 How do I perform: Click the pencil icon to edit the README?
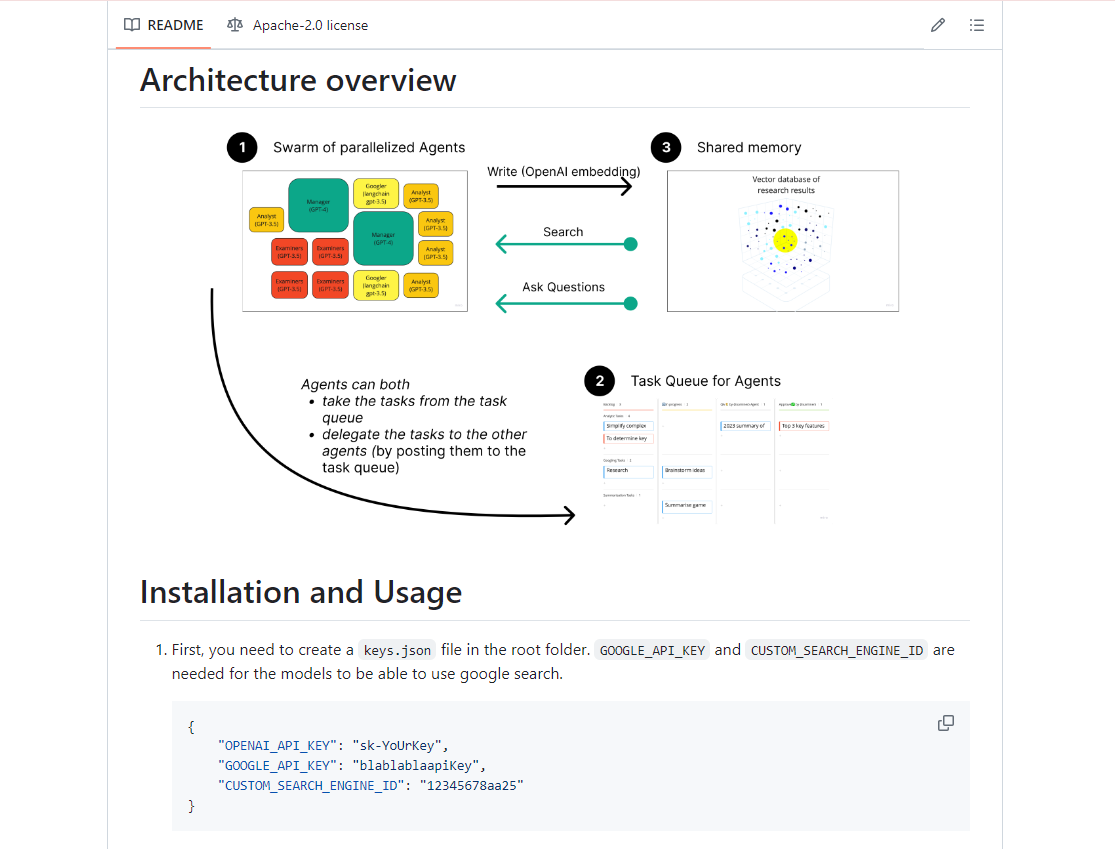coord(937,25)
